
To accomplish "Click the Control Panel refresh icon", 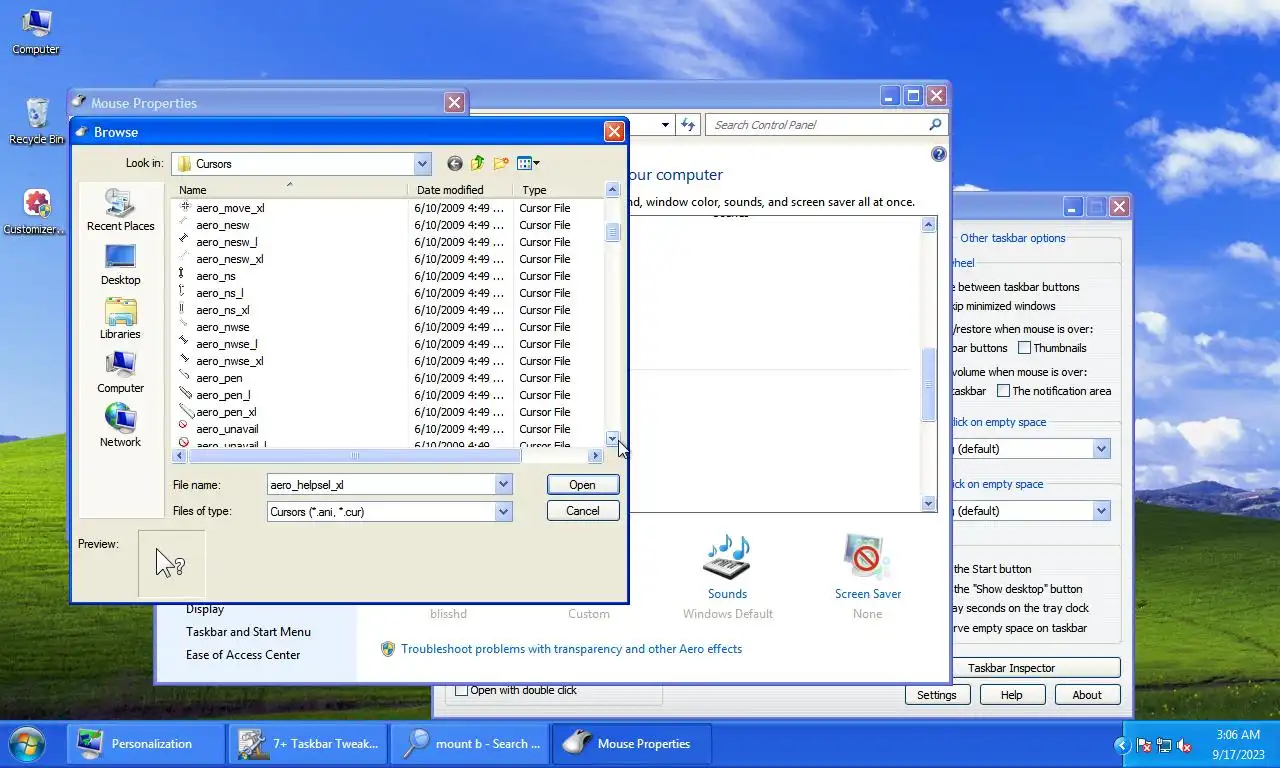I will [x=688, y=125].
